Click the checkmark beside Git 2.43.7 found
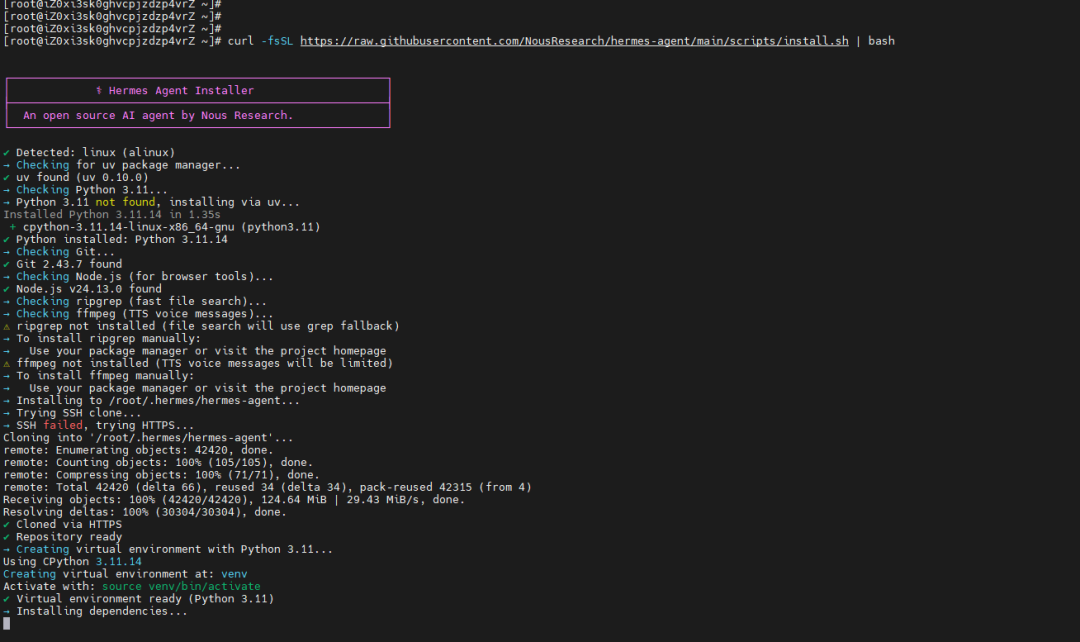Viewport: 1080px width, 642px height. click(x=6, y=264)
